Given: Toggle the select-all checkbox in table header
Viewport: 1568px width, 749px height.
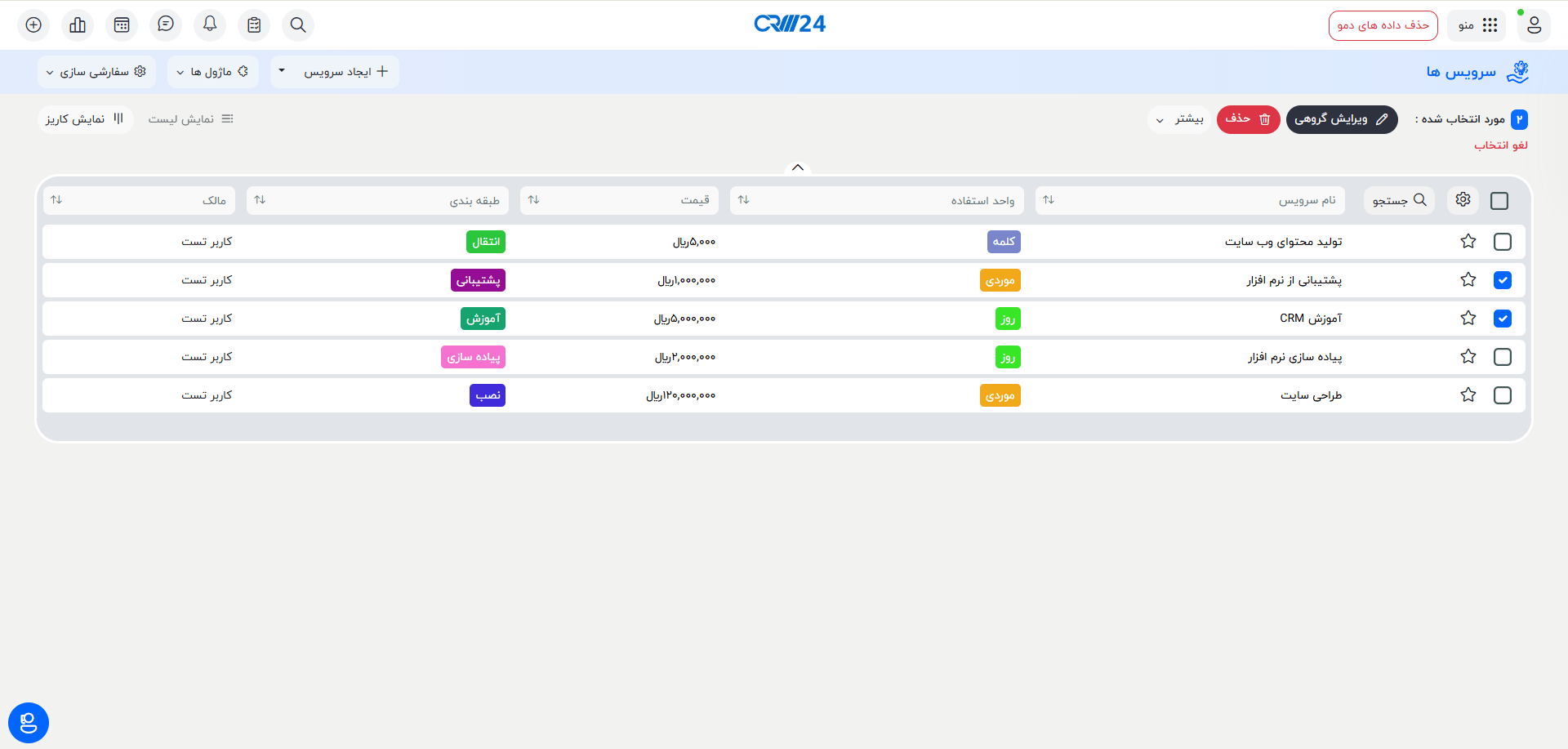Looking at the screenshot, I should tap(1499, 201).
